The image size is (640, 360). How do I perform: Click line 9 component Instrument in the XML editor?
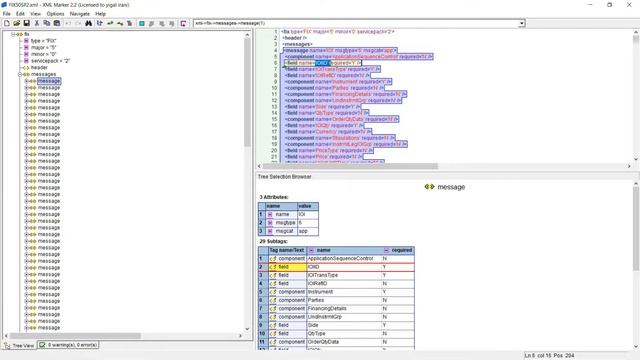pyautogui.click(x=338, y=82)
